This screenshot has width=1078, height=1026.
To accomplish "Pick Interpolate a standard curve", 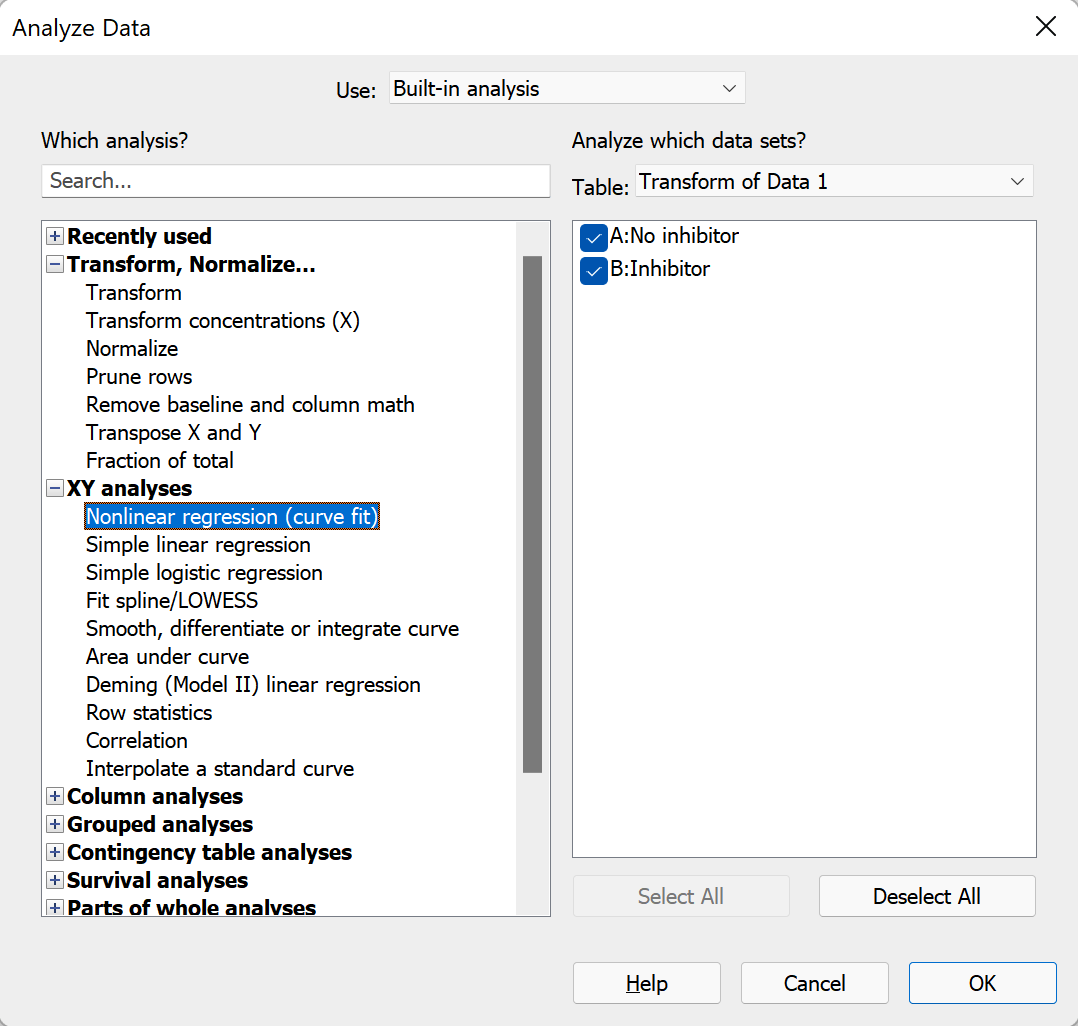I will click(x=220, y=768).
